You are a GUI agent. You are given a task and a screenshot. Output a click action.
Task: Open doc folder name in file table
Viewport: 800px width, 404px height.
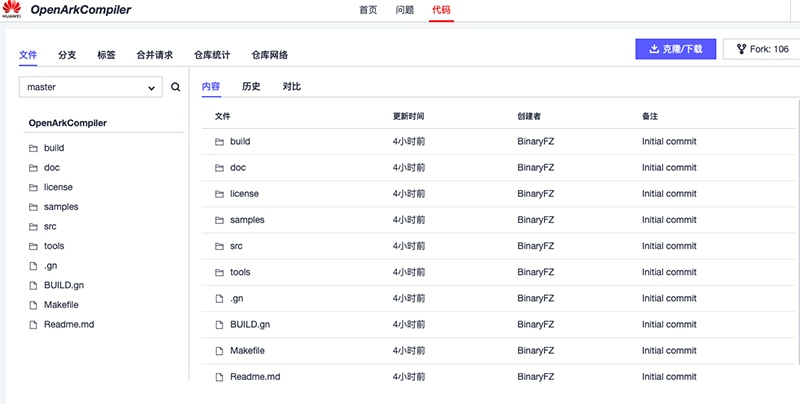238,168
